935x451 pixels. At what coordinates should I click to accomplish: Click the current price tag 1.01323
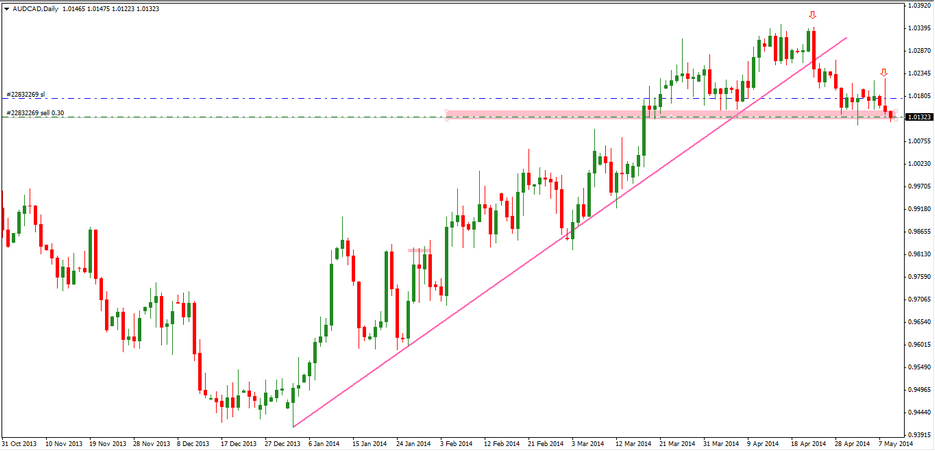(920, 117)
